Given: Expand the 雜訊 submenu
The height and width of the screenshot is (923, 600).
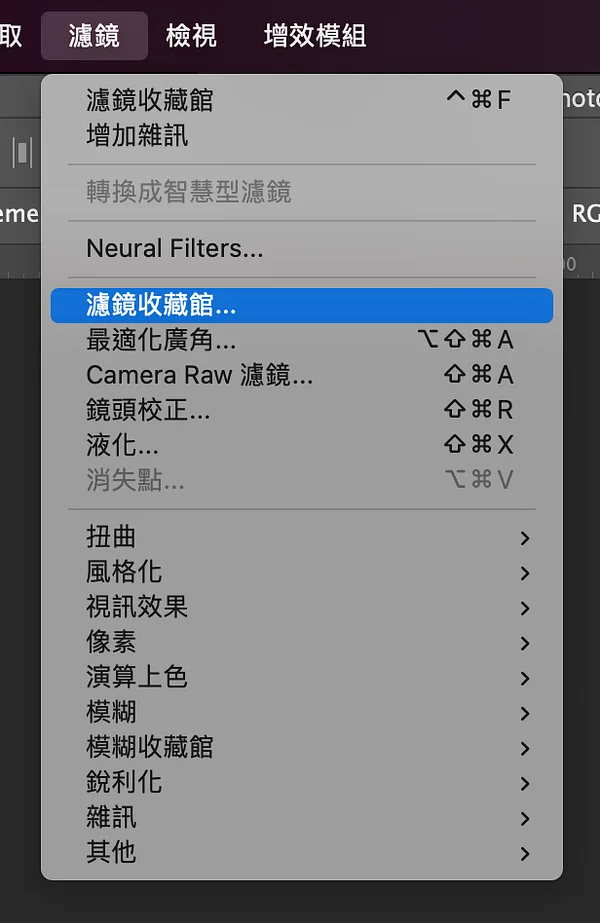Looking at the screenshot, I should [301, 818].
